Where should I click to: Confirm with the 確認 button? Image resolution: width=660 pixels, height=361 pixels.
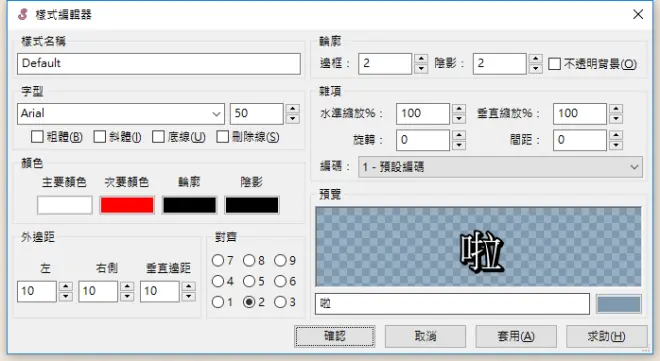point(335,336)
